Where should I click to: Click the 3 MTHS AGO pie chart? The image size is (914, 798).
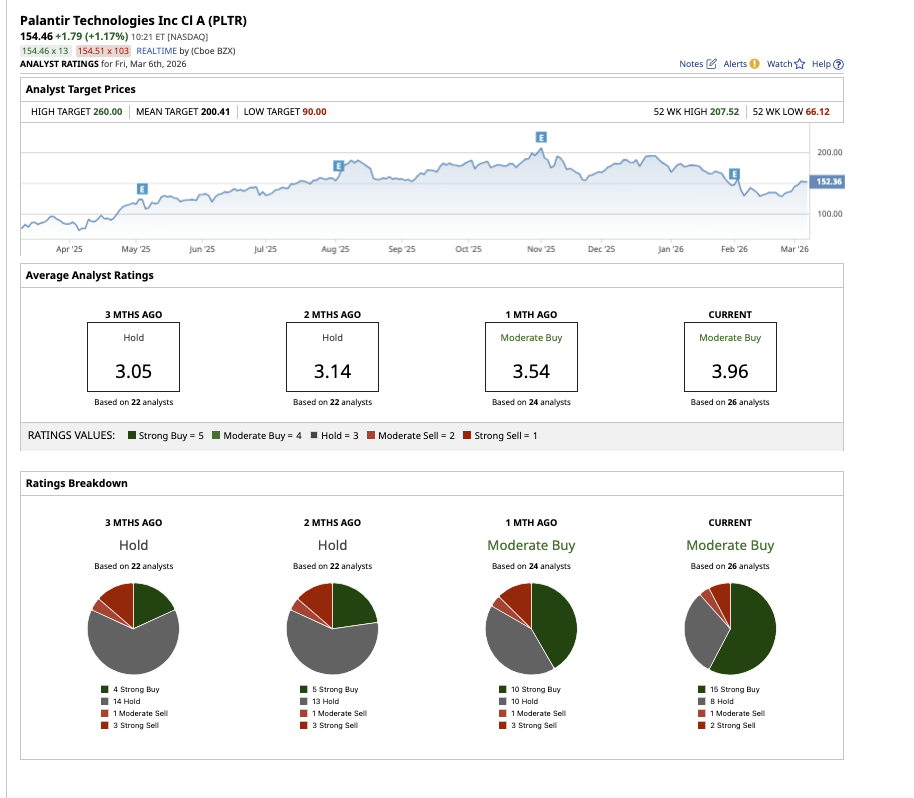[x=133, y=629]
